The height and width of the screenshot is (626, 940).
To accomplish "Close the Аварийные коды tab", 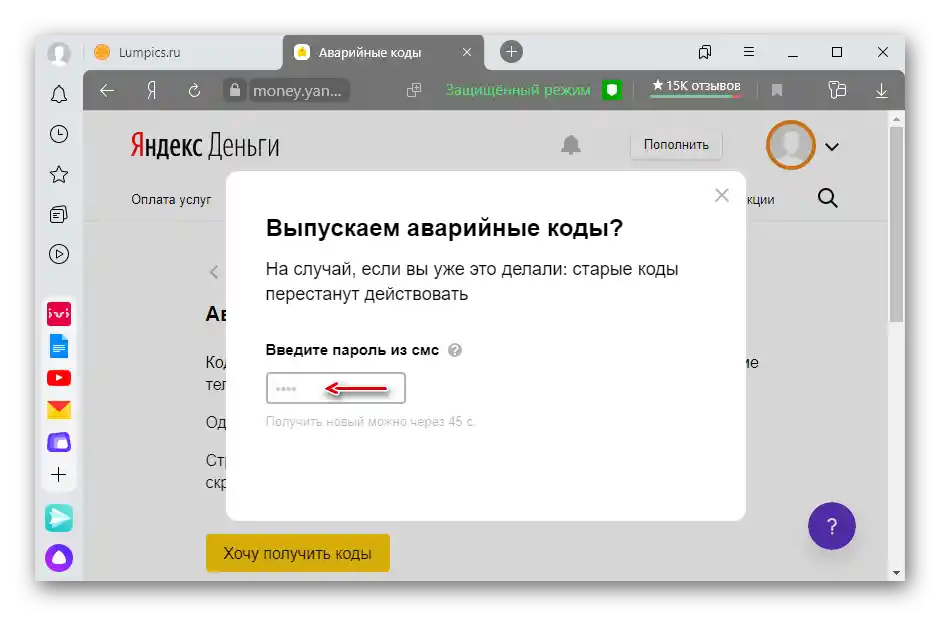I will click(467, 53).
